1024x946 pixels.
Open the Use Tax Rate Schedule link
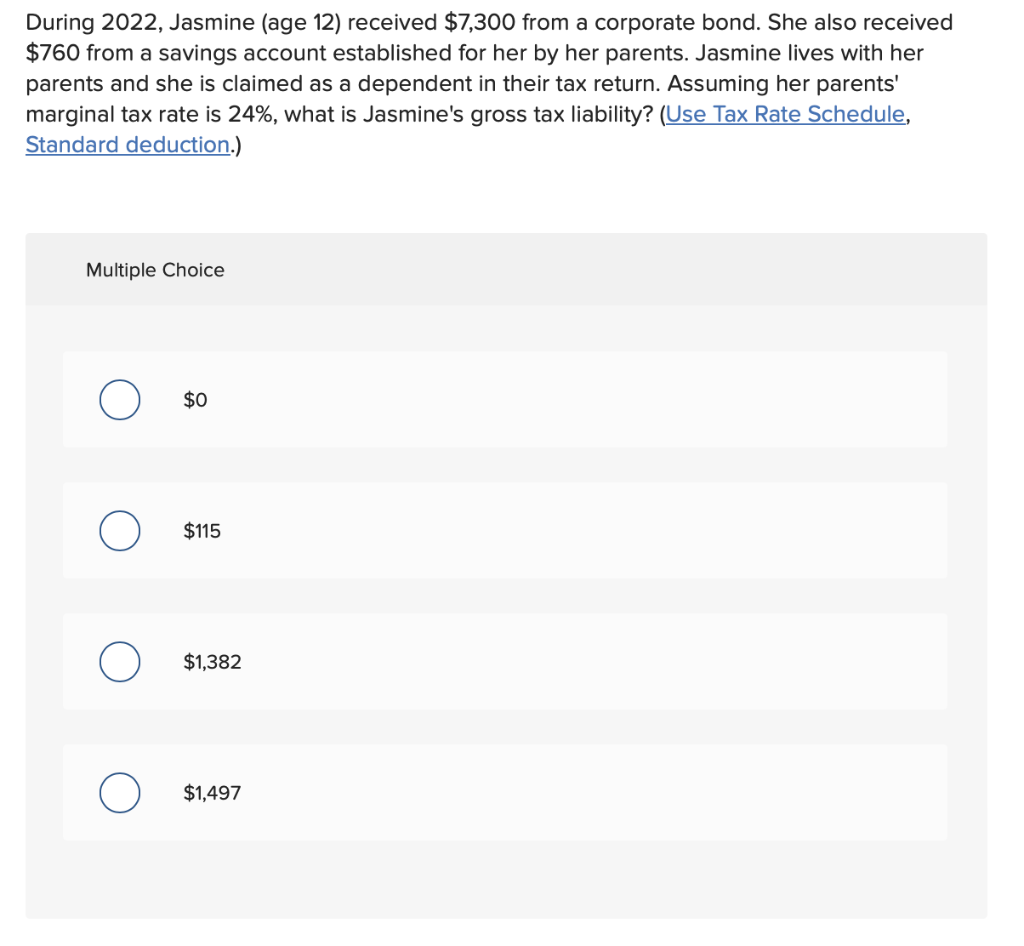(x=785, y=114)
